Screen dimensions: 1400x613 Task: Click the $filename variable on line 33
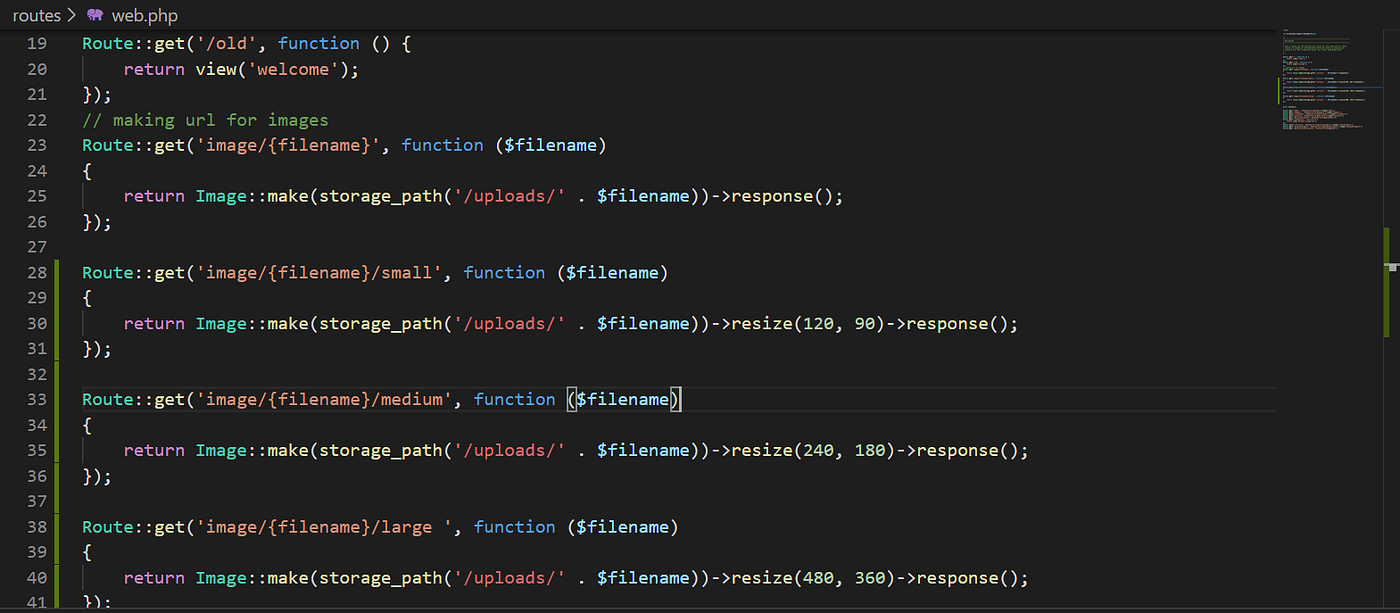pyautogui.click(x=623, y=399)
